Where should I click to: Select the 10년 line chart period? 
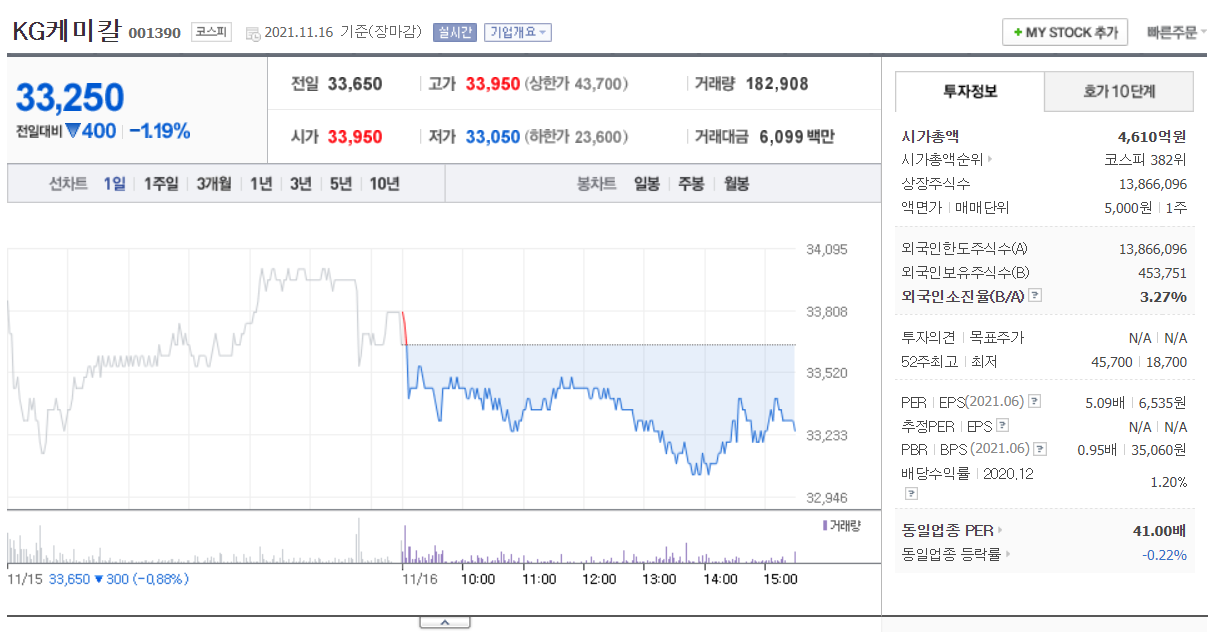pos(384,184)
